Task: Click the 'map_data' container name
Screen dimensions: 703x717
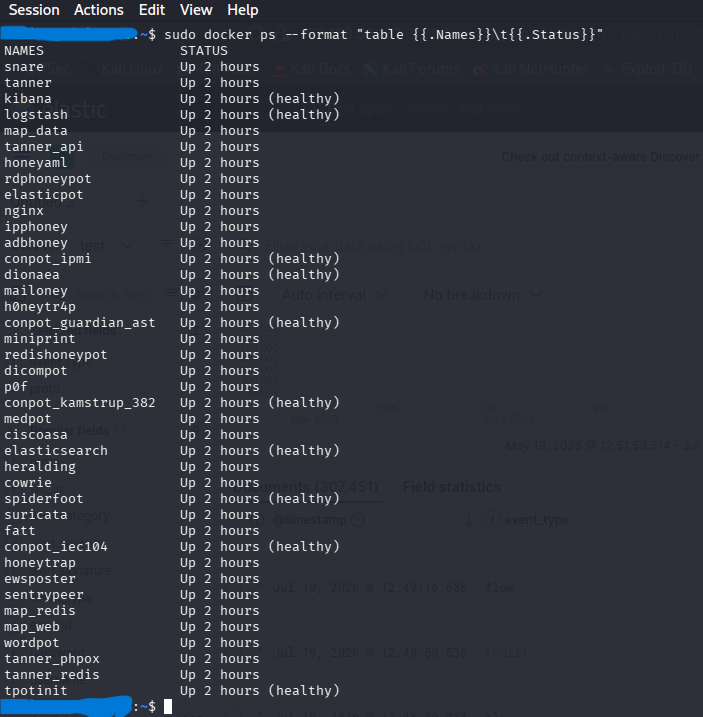Action: coord(36,131)
